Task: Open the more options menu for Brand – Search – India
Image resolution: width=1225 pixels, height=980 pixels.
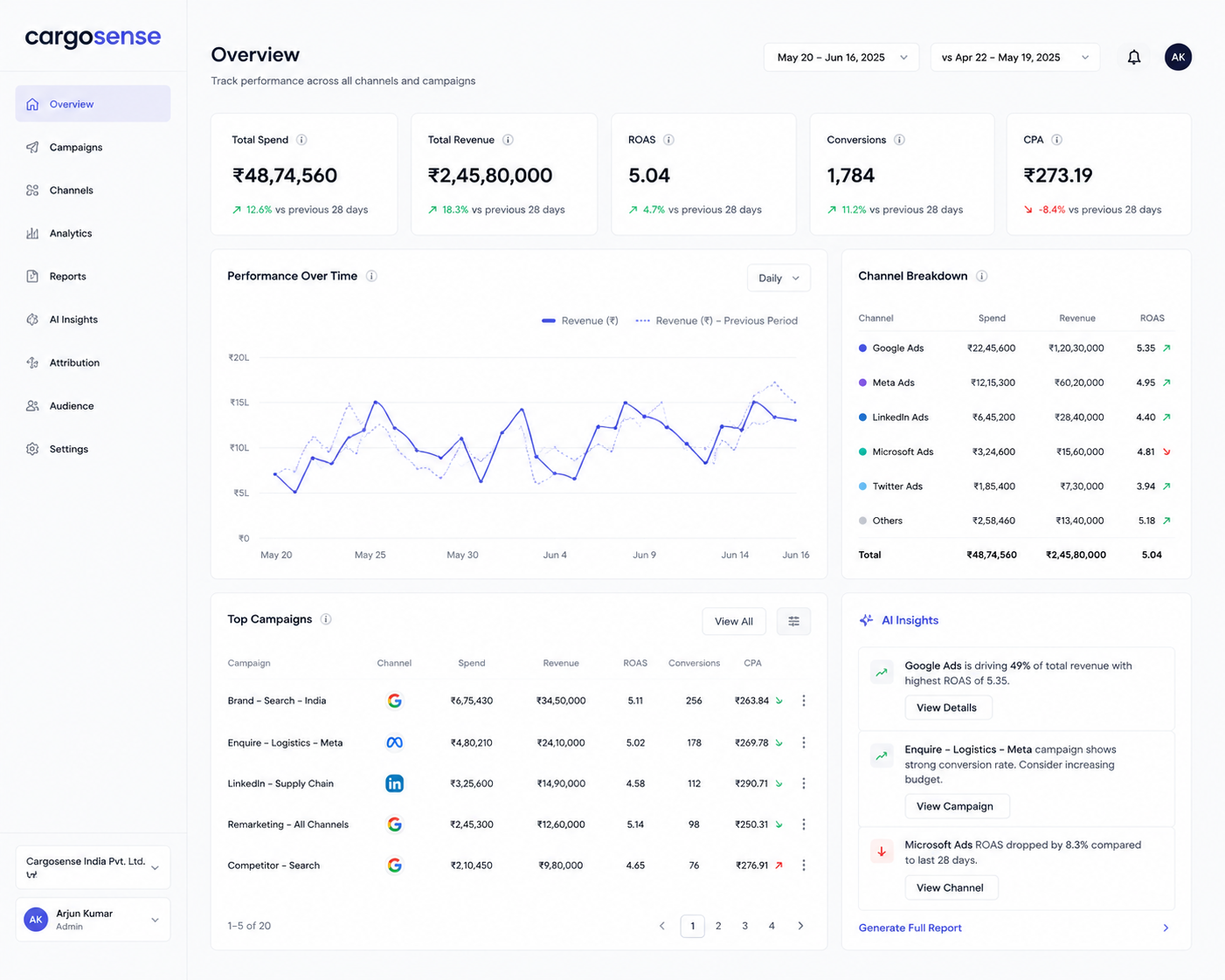Action: coord(804,700)
